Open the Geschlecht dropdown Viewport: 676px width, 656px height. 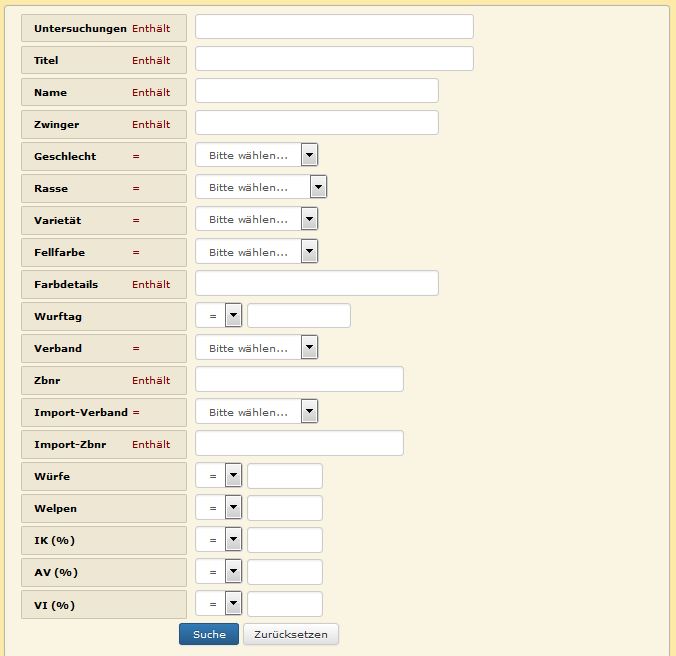257,155
